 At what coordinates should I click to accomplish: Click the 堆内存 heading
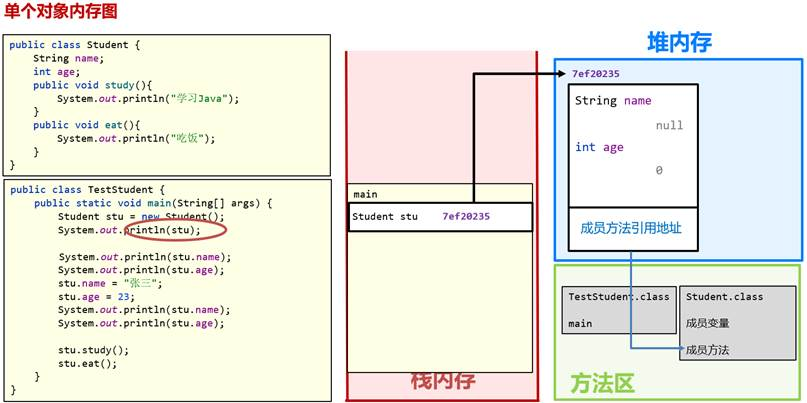pyautogui.click(x=679, y=42)
